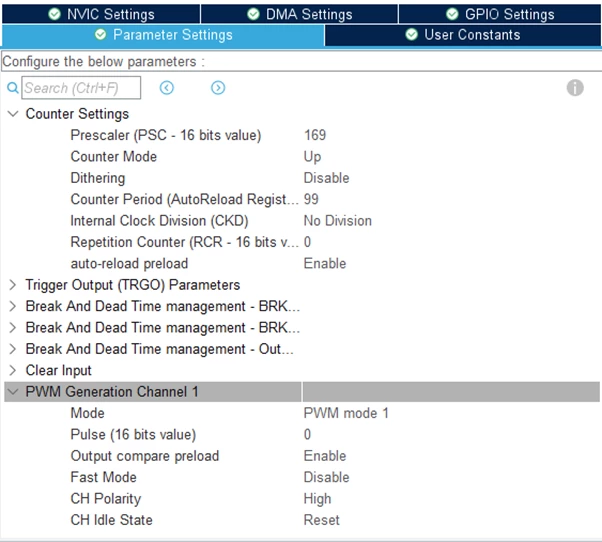Select the Parameter Settings tab
The height and width of the screenshot is (542, 602).
click(x=163, y=35)
